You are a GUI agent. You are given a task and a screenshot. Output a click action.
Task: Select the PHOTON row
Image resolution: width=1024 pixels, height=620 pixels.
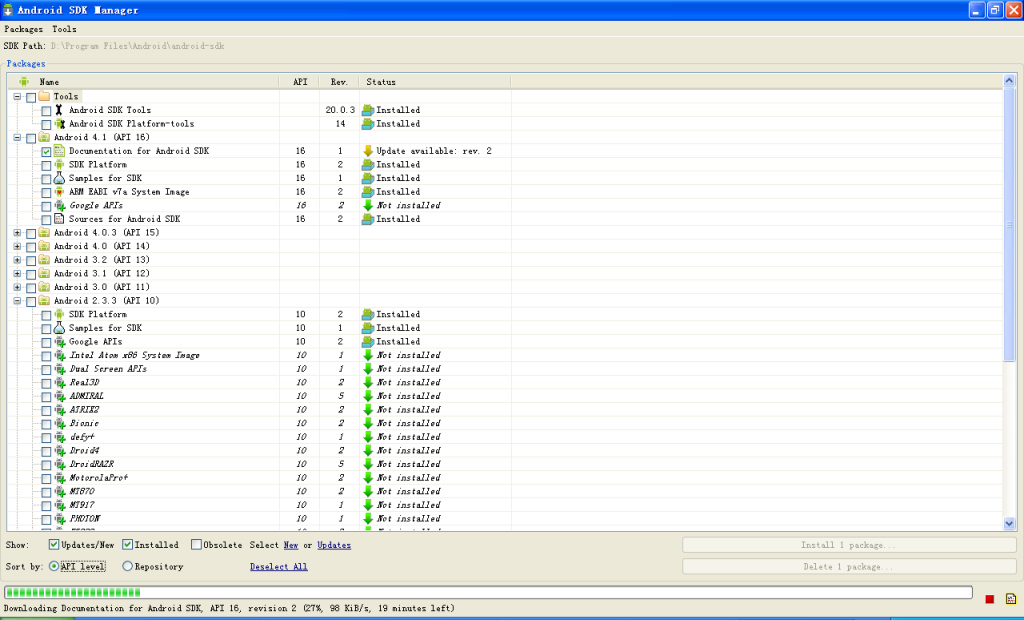pos(505,519)
